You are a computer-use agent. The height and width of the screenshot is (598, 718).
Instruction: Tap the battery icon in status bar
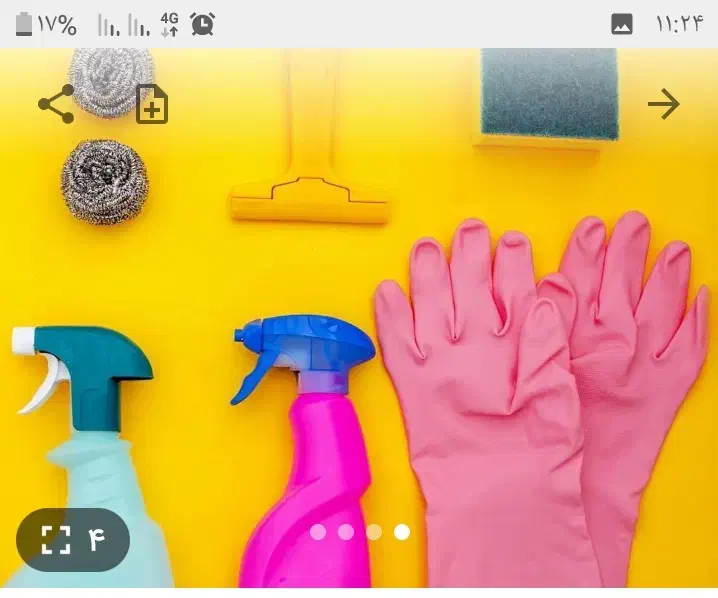click(24, 24)
